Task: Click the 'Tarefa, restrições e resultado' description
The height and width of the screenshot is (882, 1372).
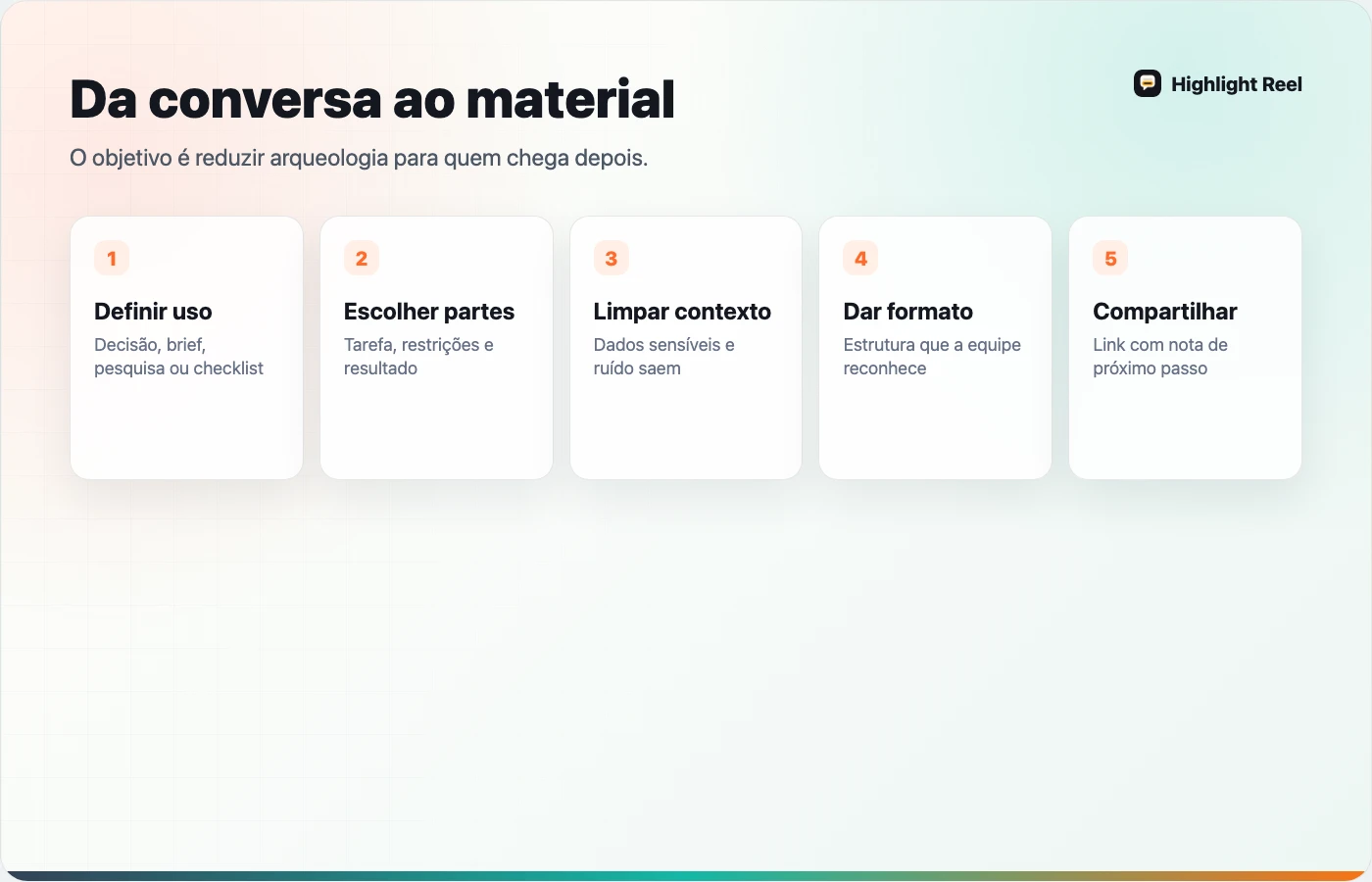Action: [418, 357]
